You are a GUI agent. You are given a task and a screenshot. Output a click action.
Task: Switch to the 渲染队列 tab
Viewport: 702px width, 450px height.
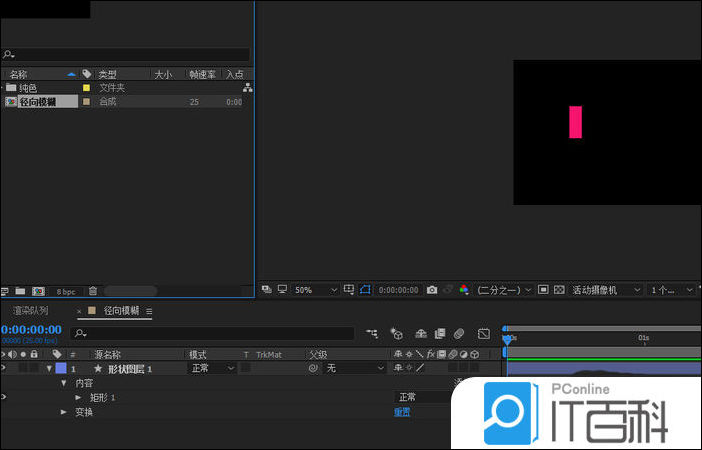point(30,311)
